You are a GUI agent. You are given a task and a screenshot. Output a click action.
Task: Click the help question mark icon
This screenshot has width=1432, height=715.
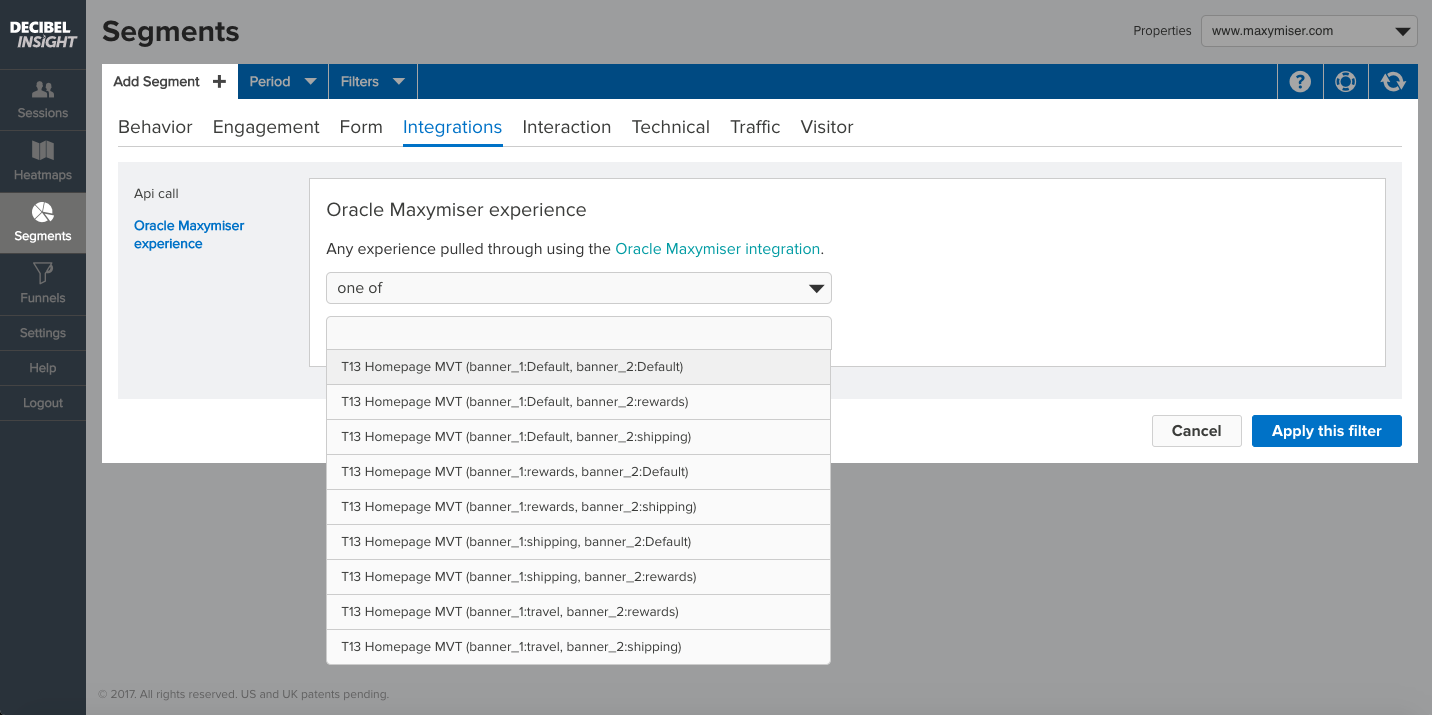click(1300, 82)
